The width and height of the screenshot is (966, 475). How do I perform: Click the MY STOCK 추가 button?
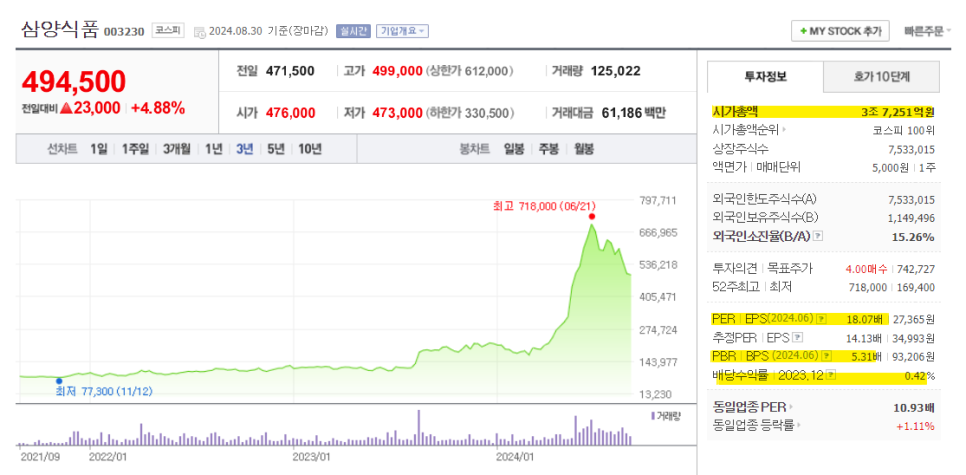click(x=840, y=31)
